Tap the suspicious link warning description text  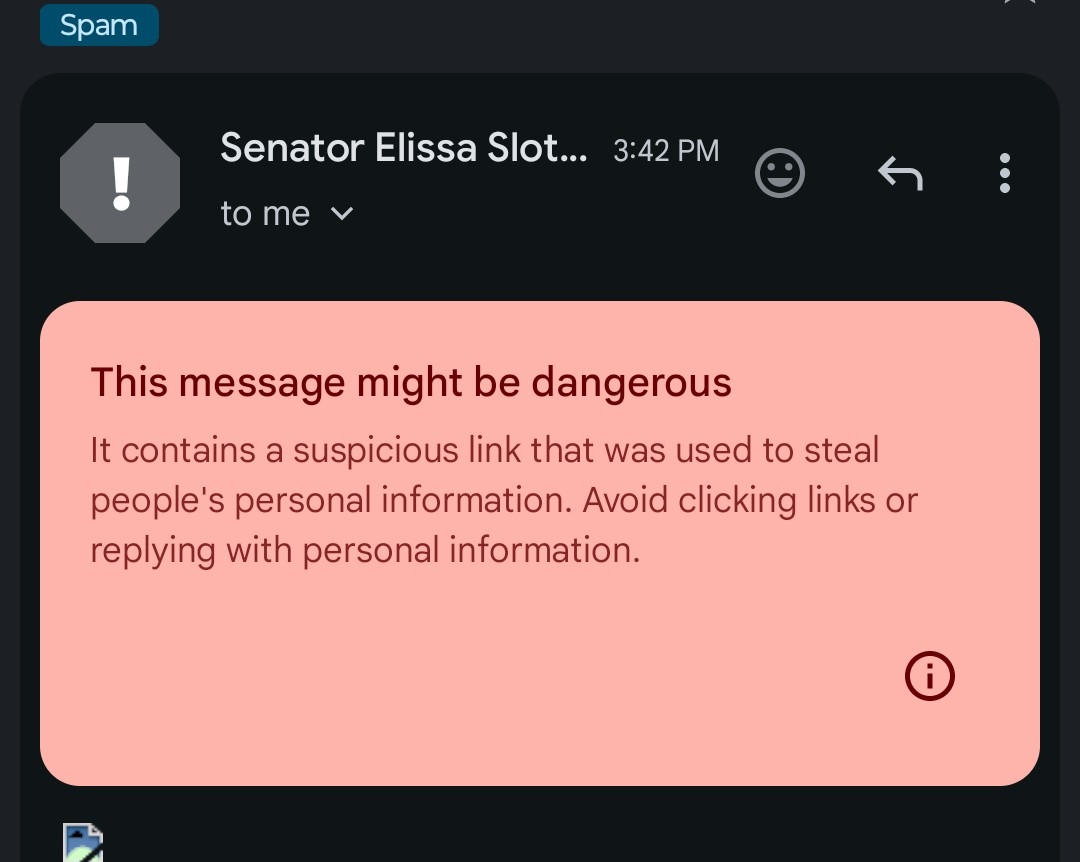pyautogui.click(x=484, y=451)
